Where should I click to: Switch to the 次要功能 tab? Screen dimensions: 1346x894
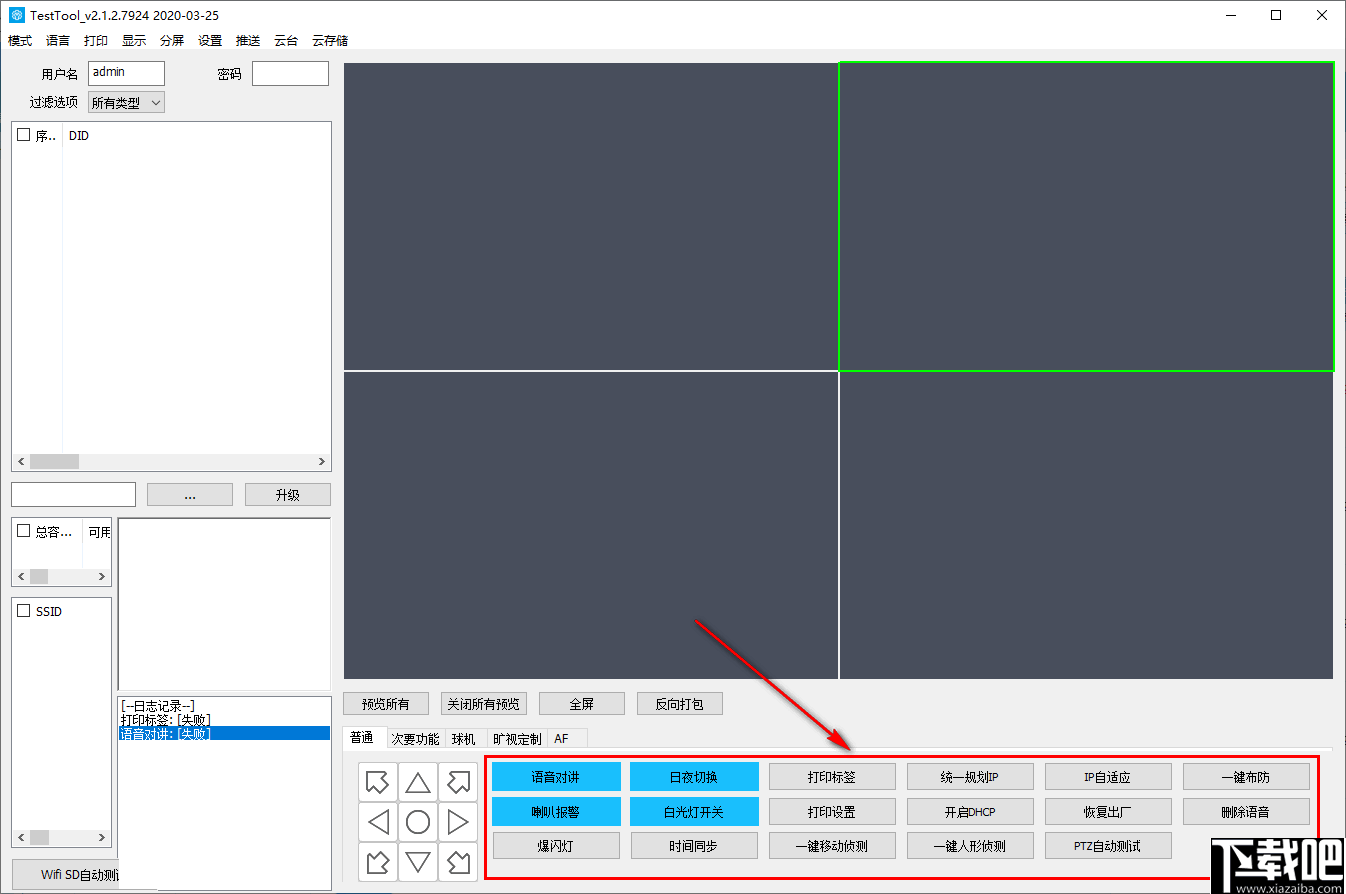(415, 739)
